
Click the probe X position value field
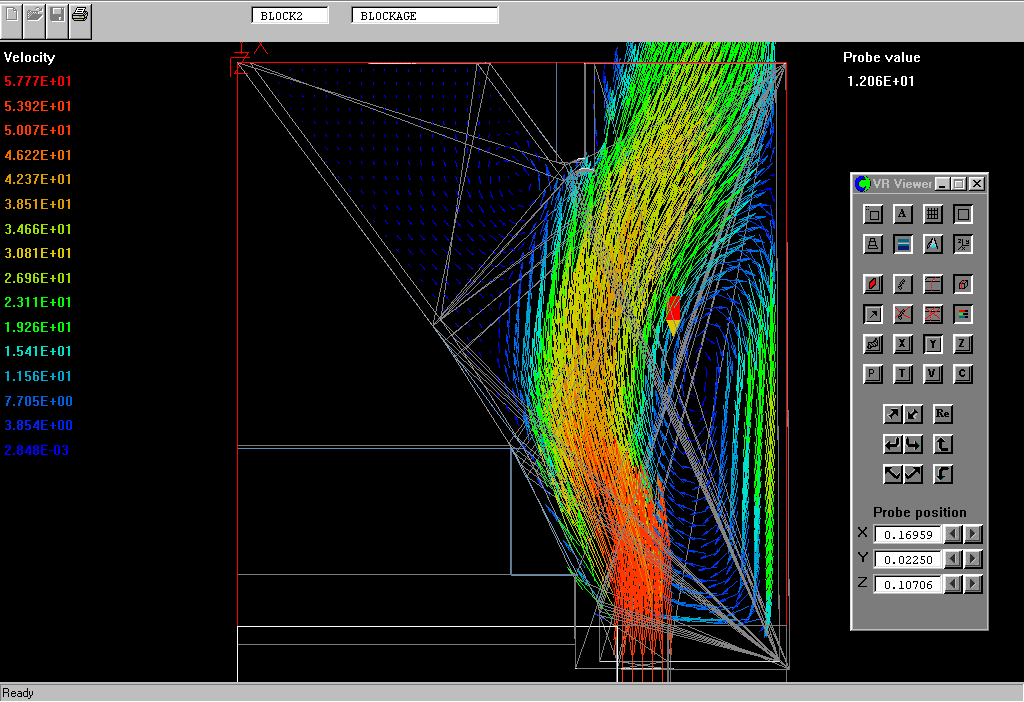tap(908, 534)
